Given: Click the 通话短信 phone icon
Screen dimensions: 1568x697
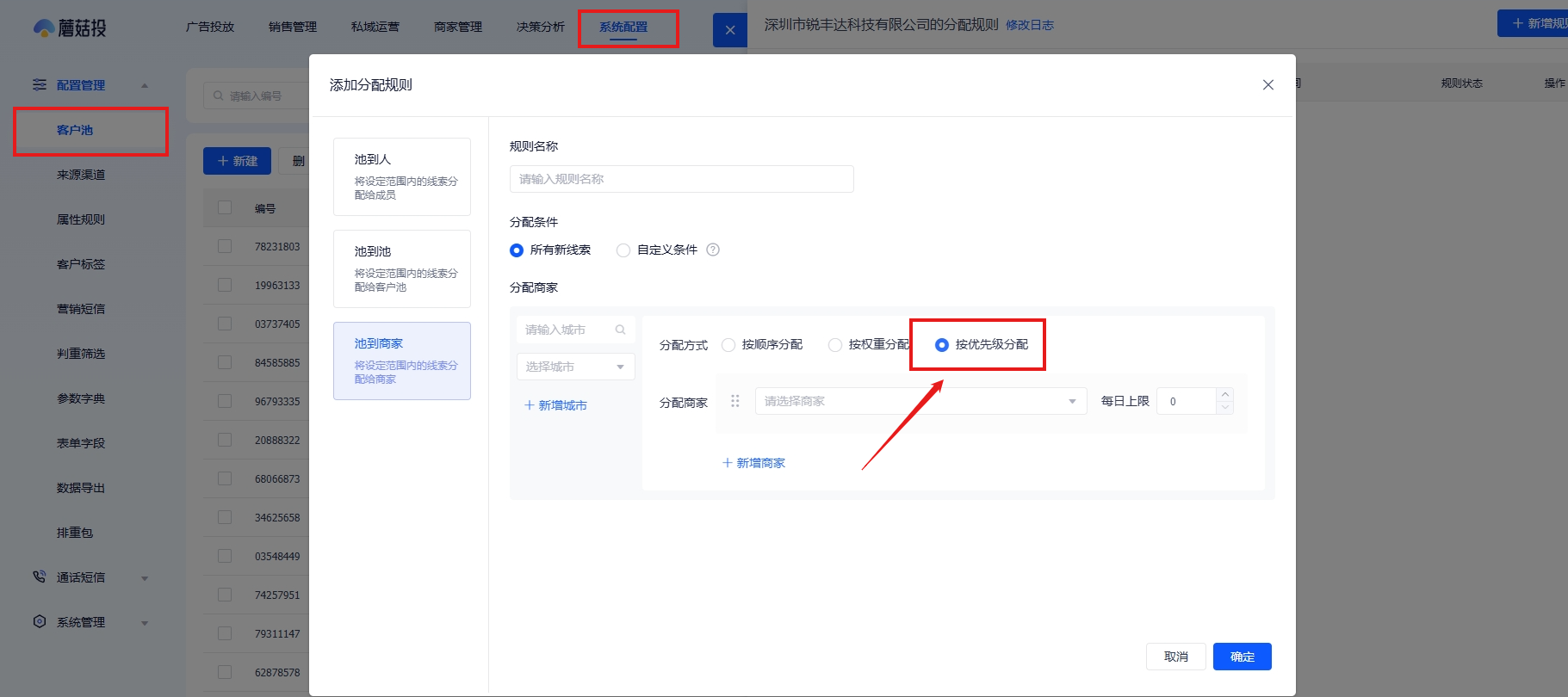Looking at the screenshot, I should coord(40,577).
